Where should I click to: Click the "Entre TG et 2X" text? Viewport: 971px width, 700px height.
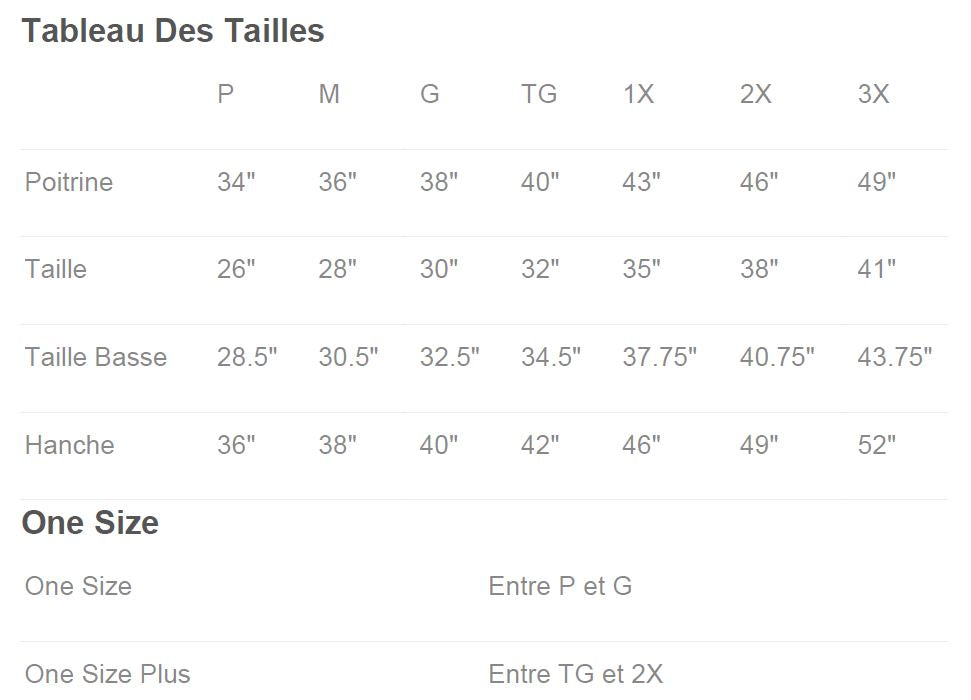(576, 674)
